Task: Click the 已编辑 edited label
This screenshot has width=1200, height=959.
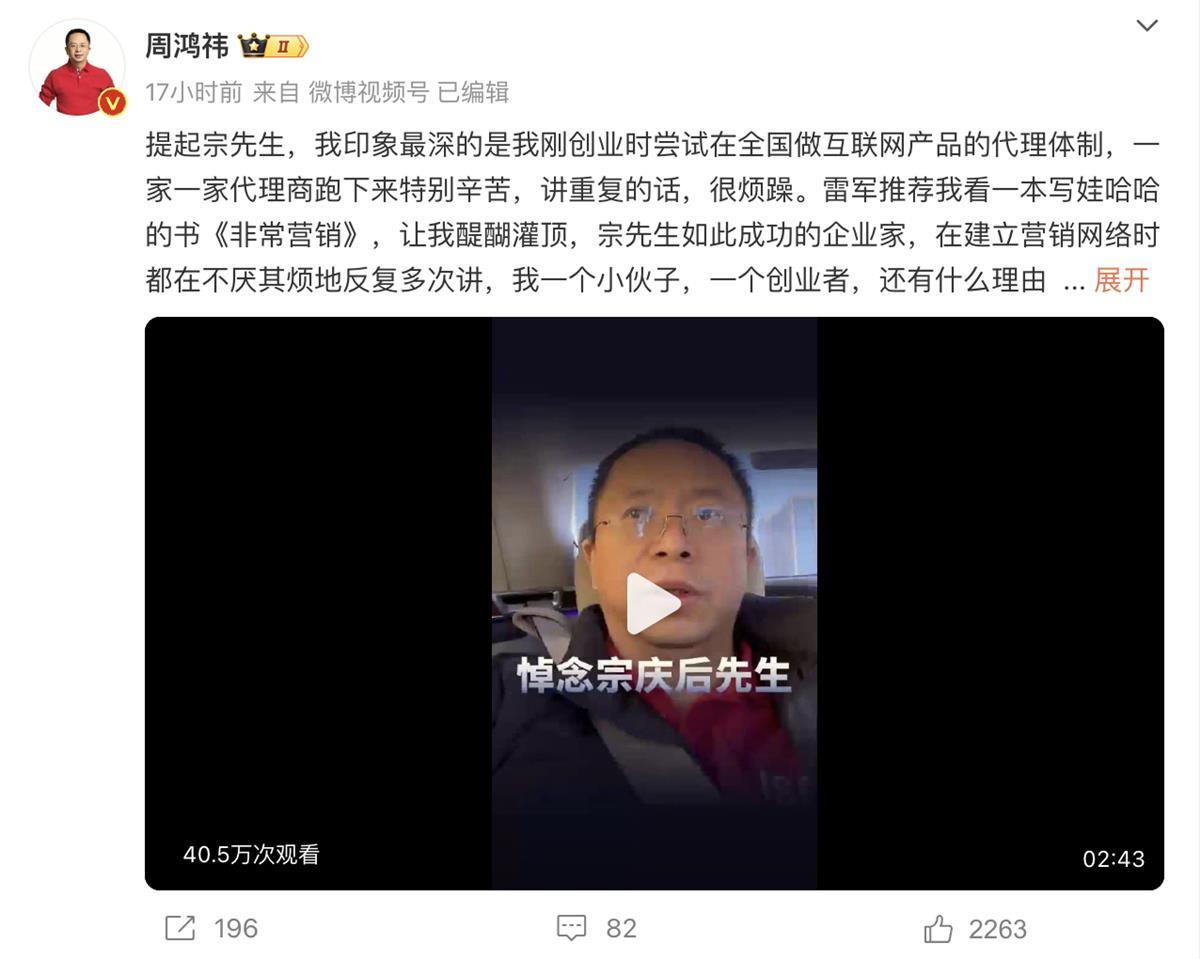Action: tap(474, 93)
